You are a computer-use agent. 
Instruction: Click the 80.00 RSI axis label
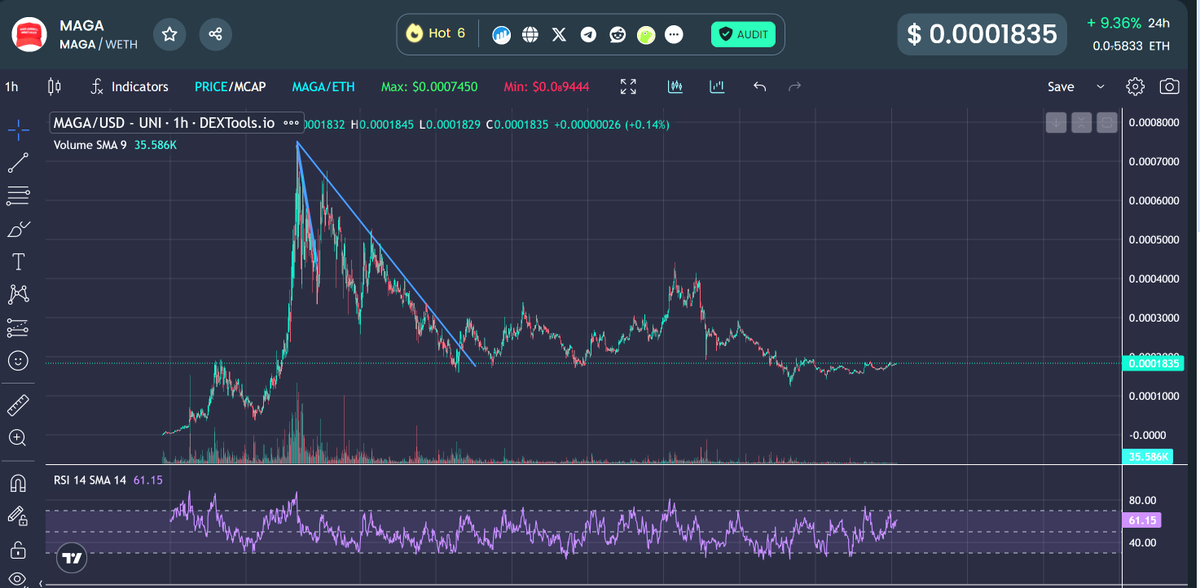pyautogui.click(x=1143, y=500)
